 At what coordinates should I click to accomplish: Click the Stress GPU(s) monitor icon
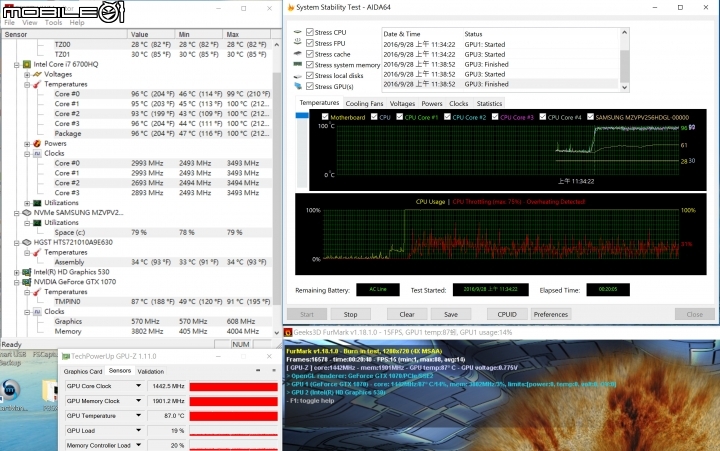[298, 86]
